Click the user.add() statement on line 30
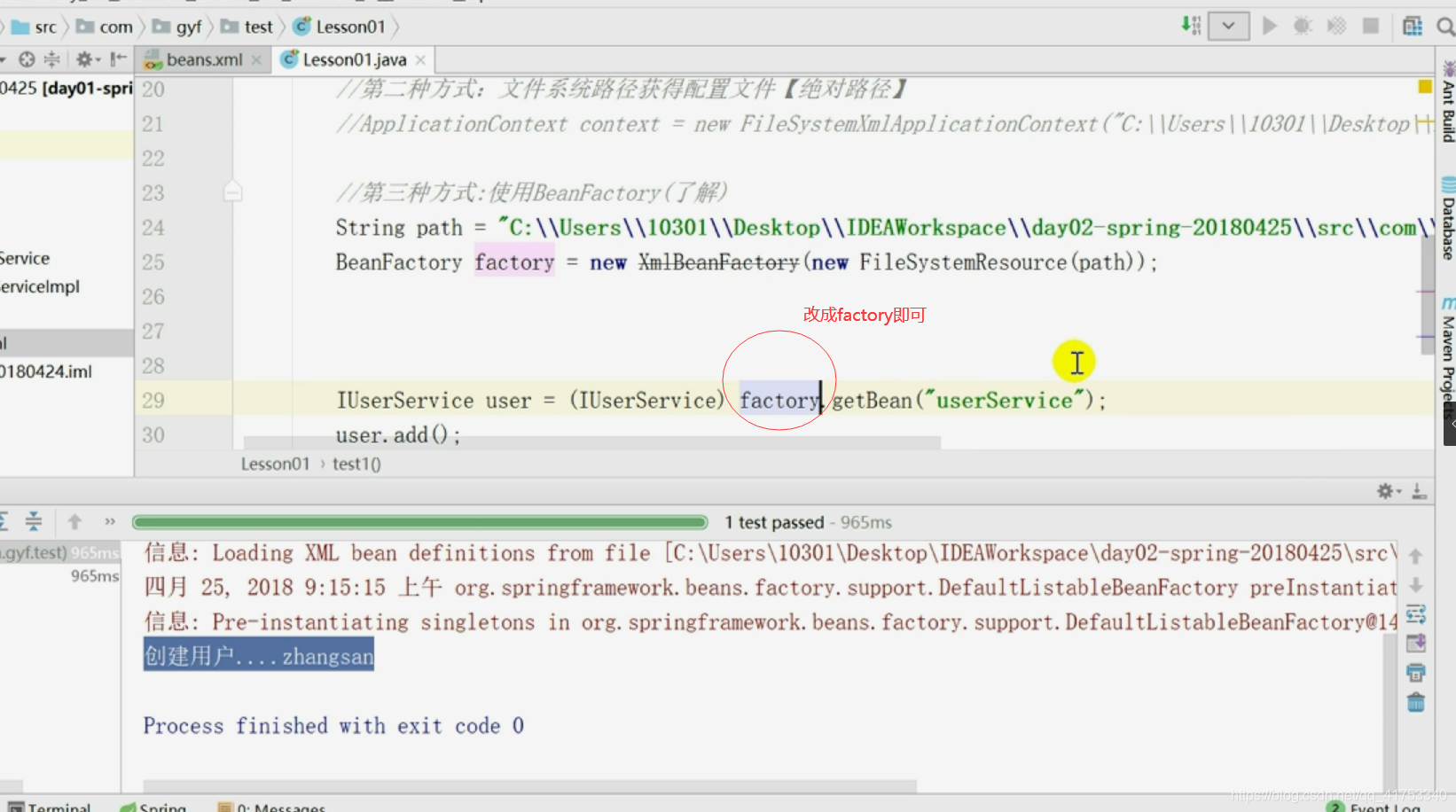This screenshot has width=1456, height=812. [x=397, y=434]
